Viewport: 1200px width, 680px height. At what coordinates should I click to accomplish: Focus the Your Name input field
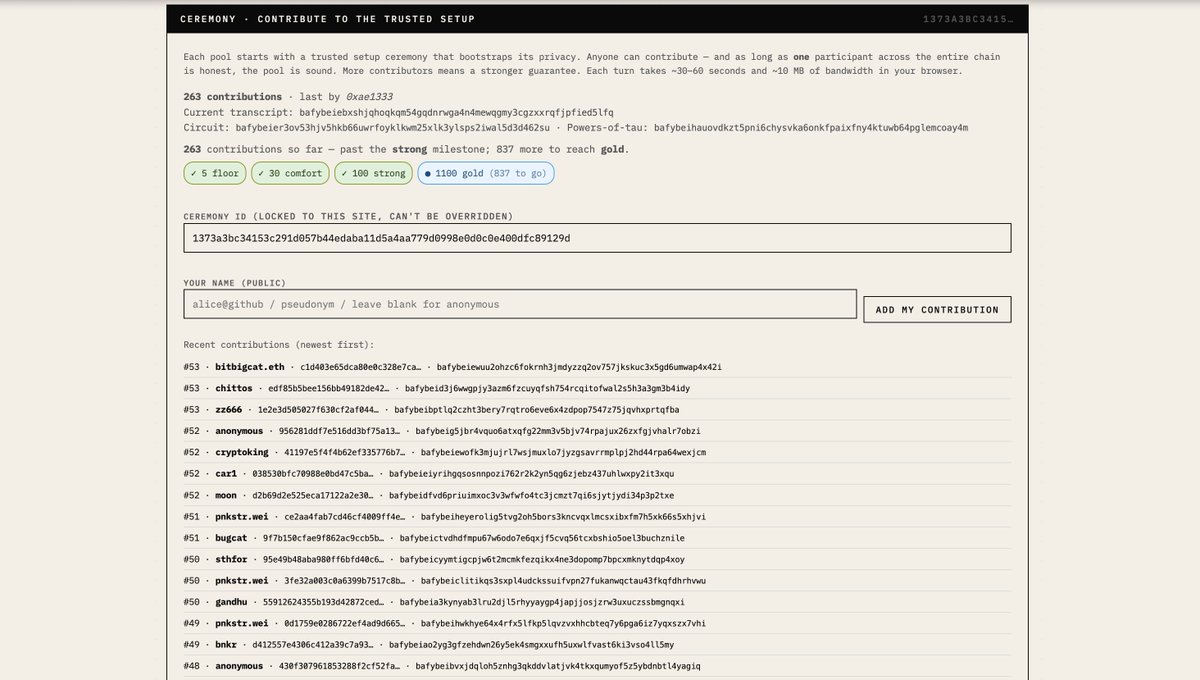coord(520,304)
